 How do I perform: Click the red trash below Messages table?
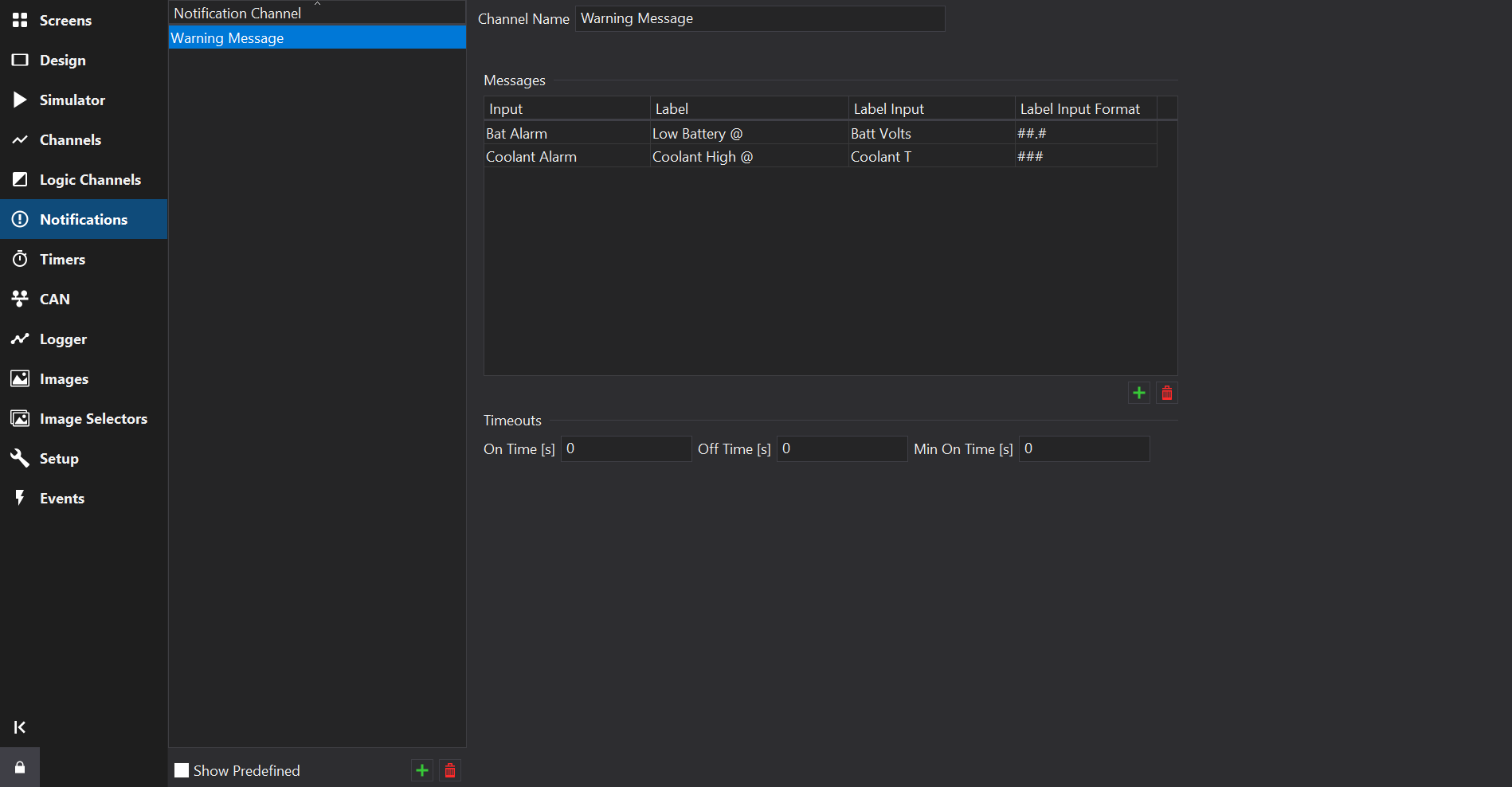tap(1166, 393)
